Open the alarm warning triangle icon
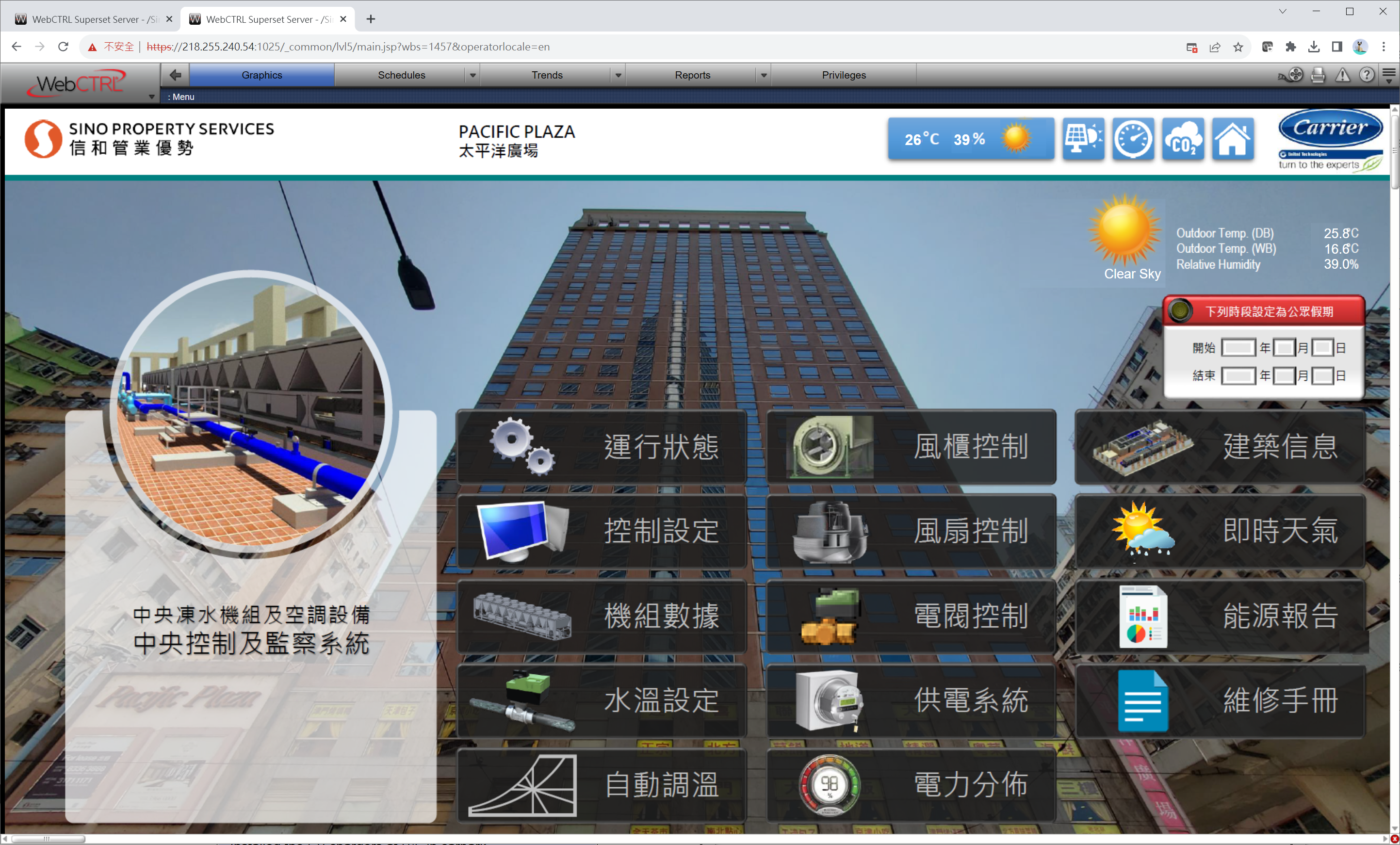 point(1343,75)
